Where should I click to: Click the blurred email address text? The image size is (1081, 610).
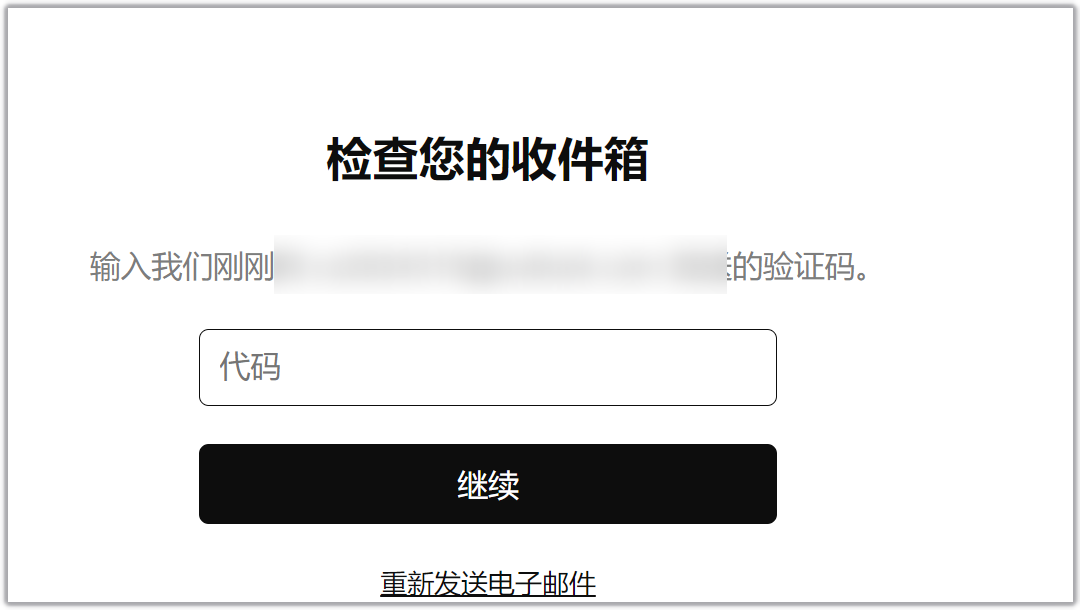pos(500,265)
